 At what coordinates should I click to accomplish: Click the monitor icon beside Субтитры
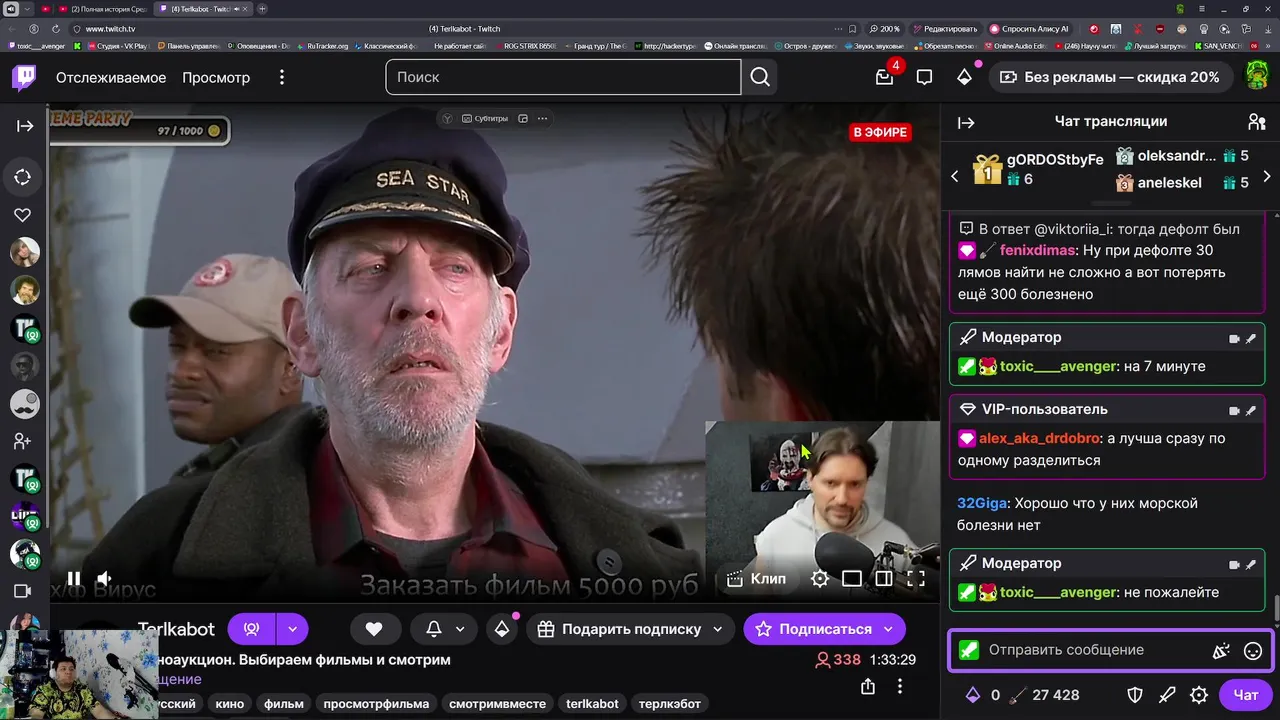[522, 118]
